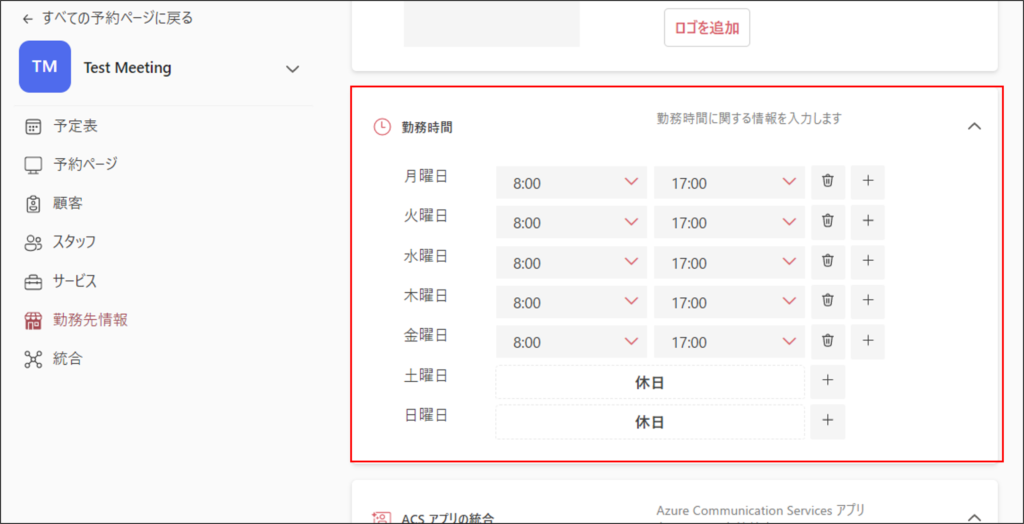Delete Friday (金曜日) hours with trash icon

(827, 342)
